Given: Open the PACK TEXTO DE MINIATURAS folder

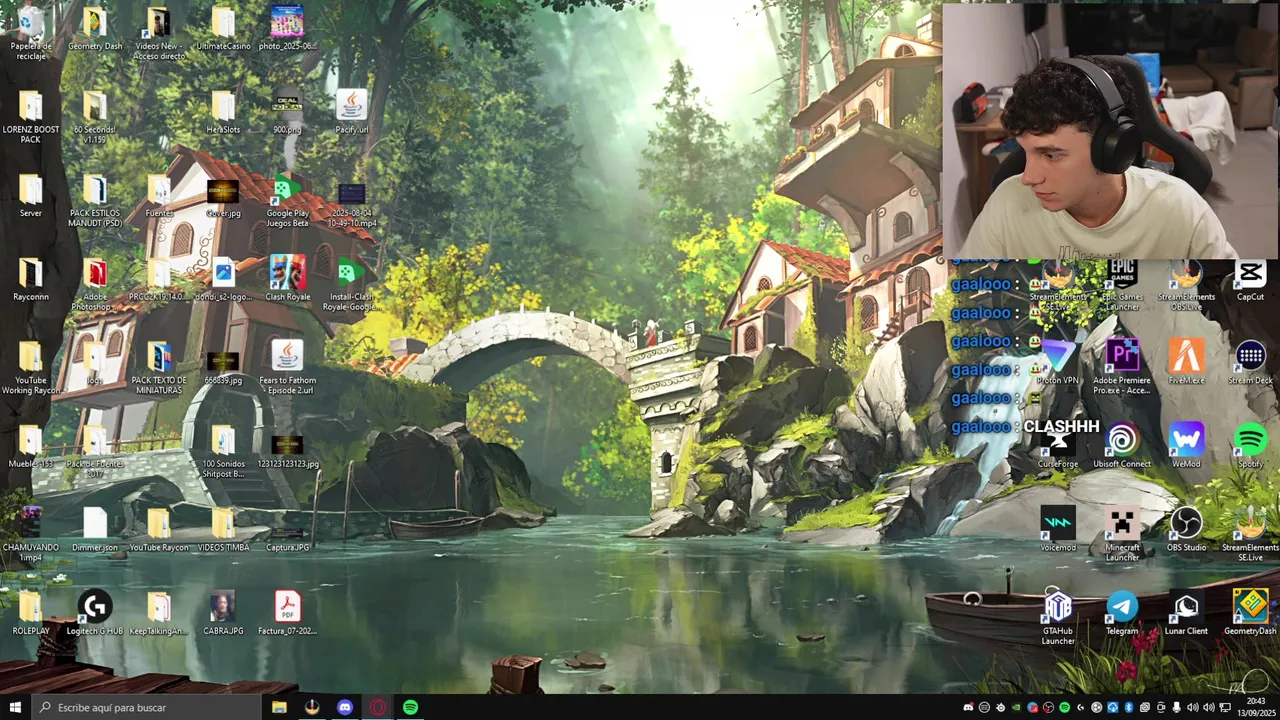Looking at the screenshot, I should point(159,367).
